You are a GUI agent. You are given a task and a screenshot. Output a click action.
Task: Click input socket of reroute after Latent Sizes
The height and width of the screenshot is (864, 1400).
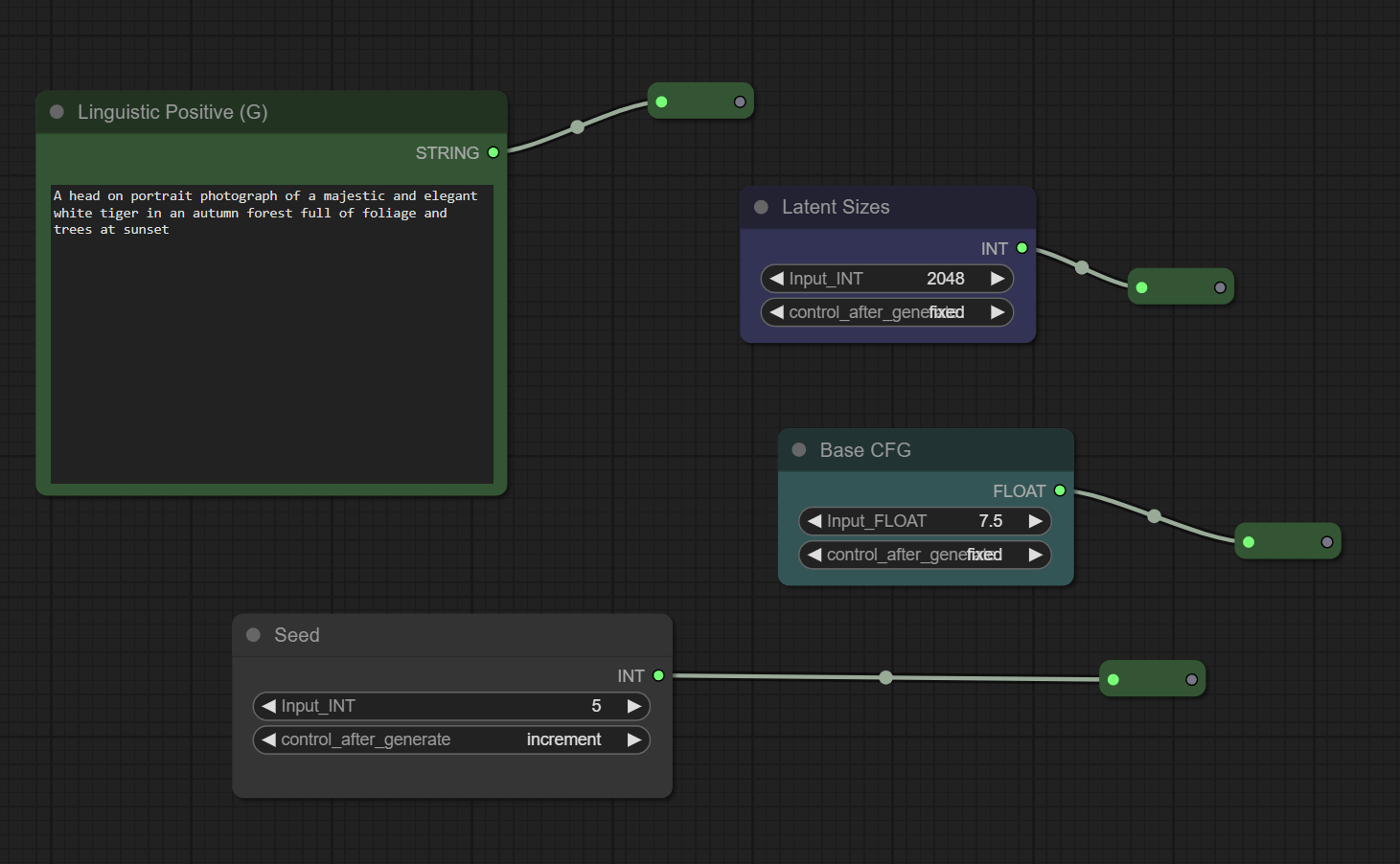coord(1141,287)
